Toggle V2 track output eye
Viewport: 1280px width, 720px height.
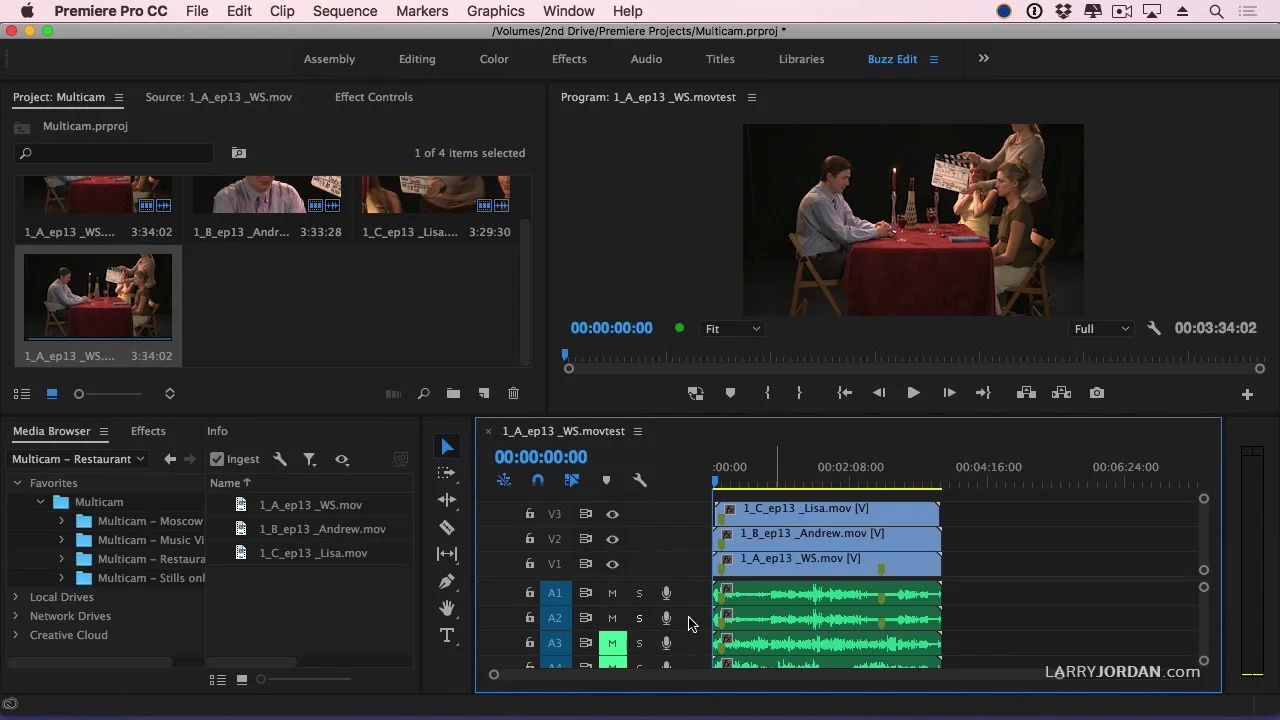(612, 539)
